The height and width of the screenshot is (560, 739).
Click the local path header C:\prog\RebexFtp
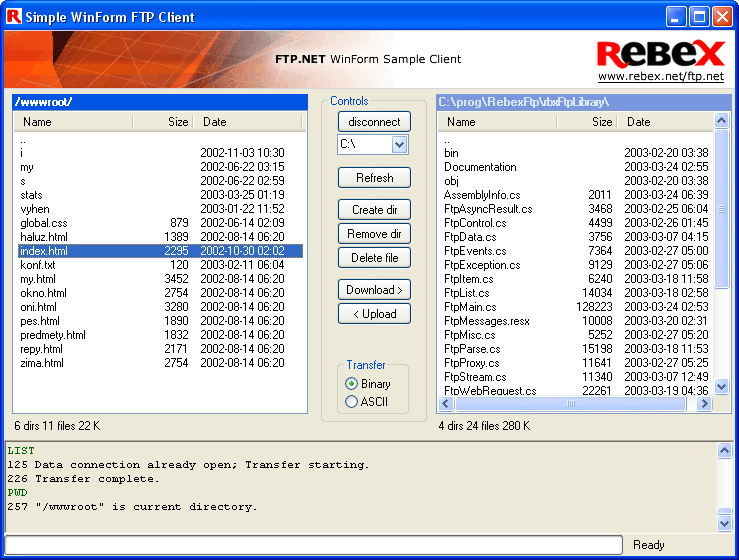(584, 102)
